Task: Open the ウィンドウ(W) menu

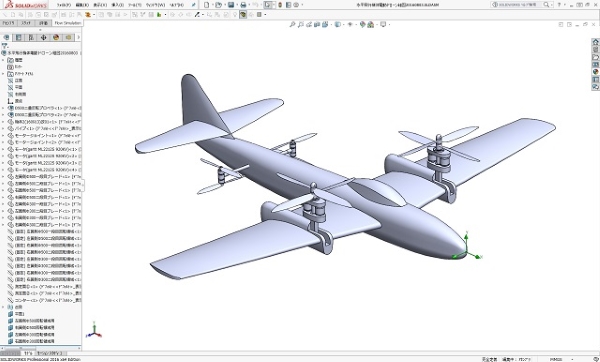Action: (x=155, y=5)
